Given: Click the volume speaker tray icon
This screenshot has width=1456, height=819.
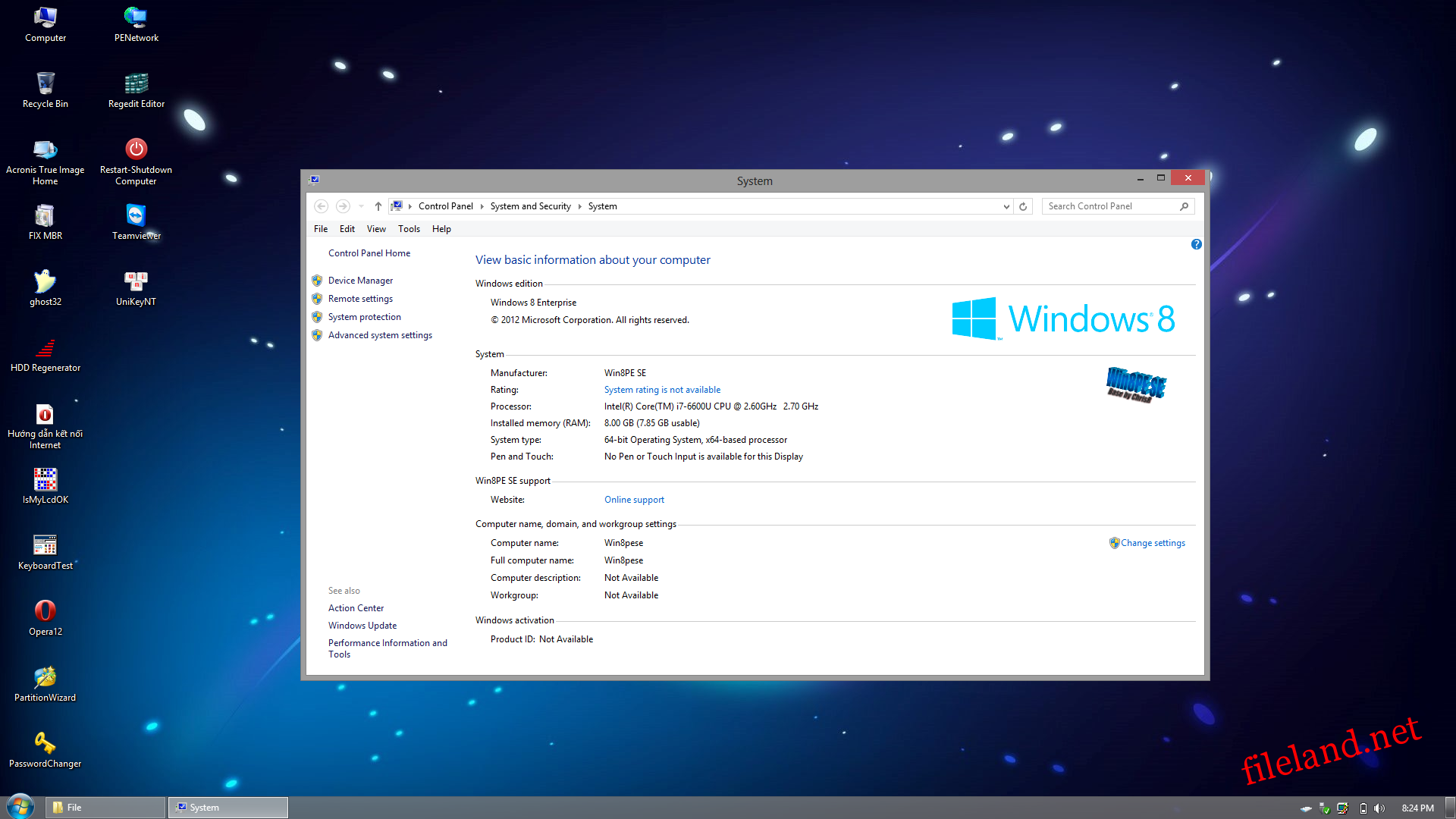Looking at the screenshot, I should (x=1379, y=808).
